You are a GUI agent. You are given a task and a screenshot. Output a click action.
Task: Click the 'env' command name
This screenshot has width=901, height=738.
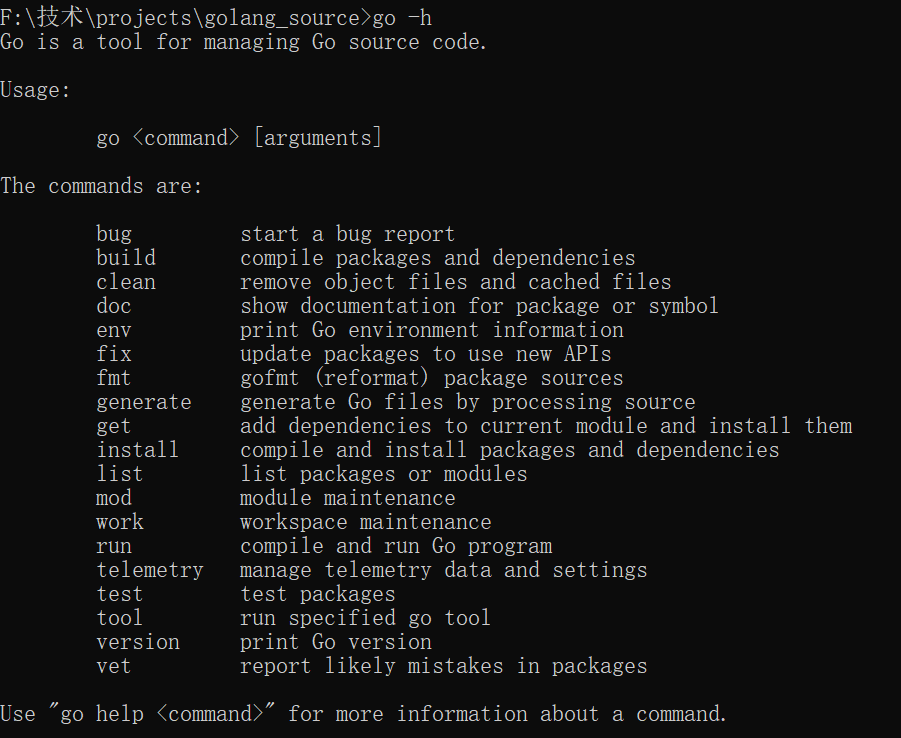click(x=114, y=330)
